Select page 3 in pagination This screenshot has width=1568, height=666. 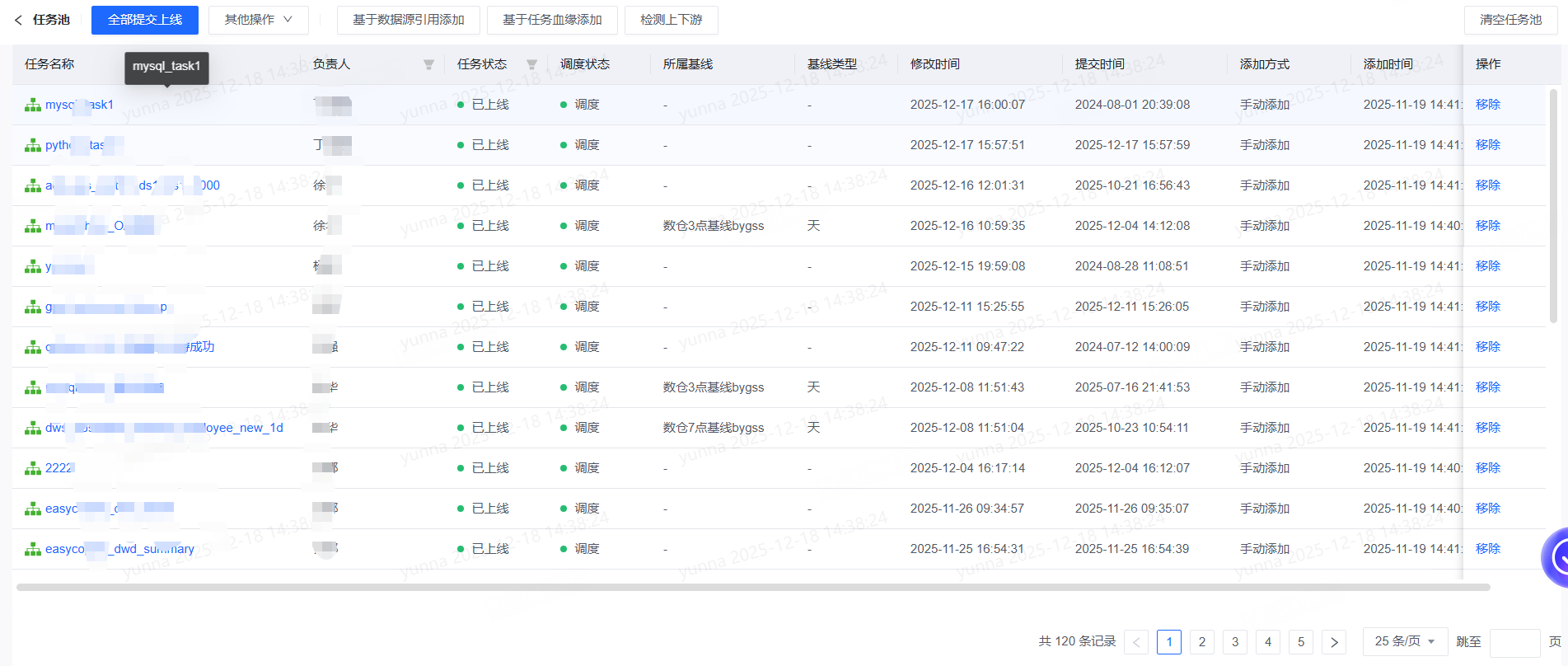pyautogui.click(x=1235, y=641)
